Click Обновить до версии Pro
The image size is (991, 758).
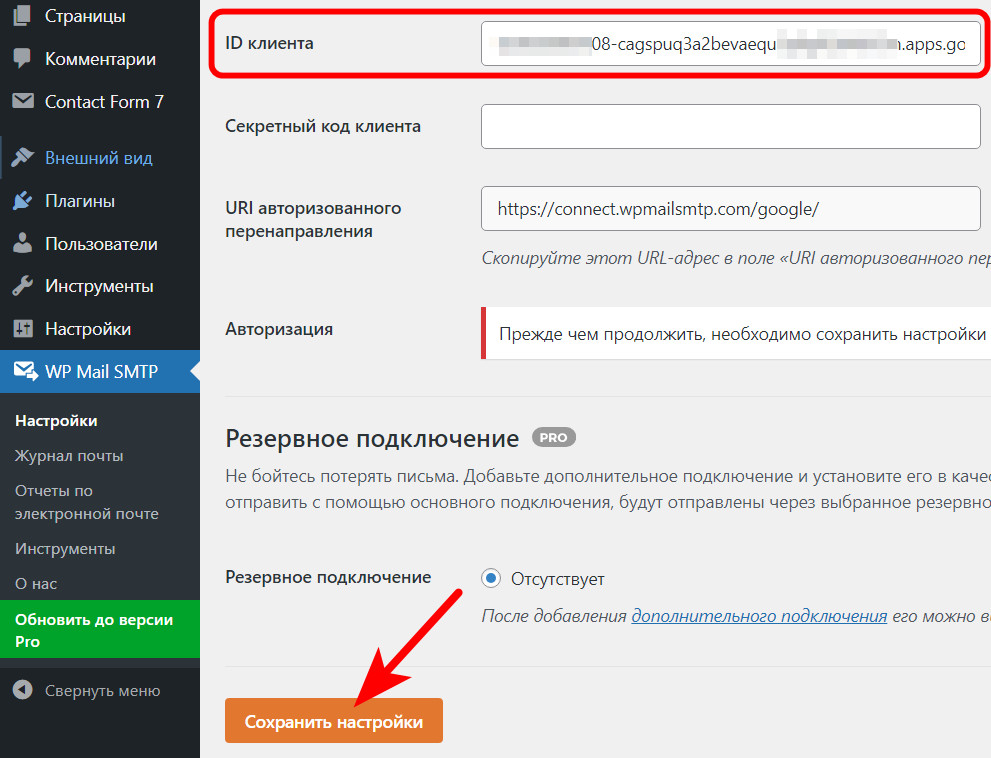100,630
